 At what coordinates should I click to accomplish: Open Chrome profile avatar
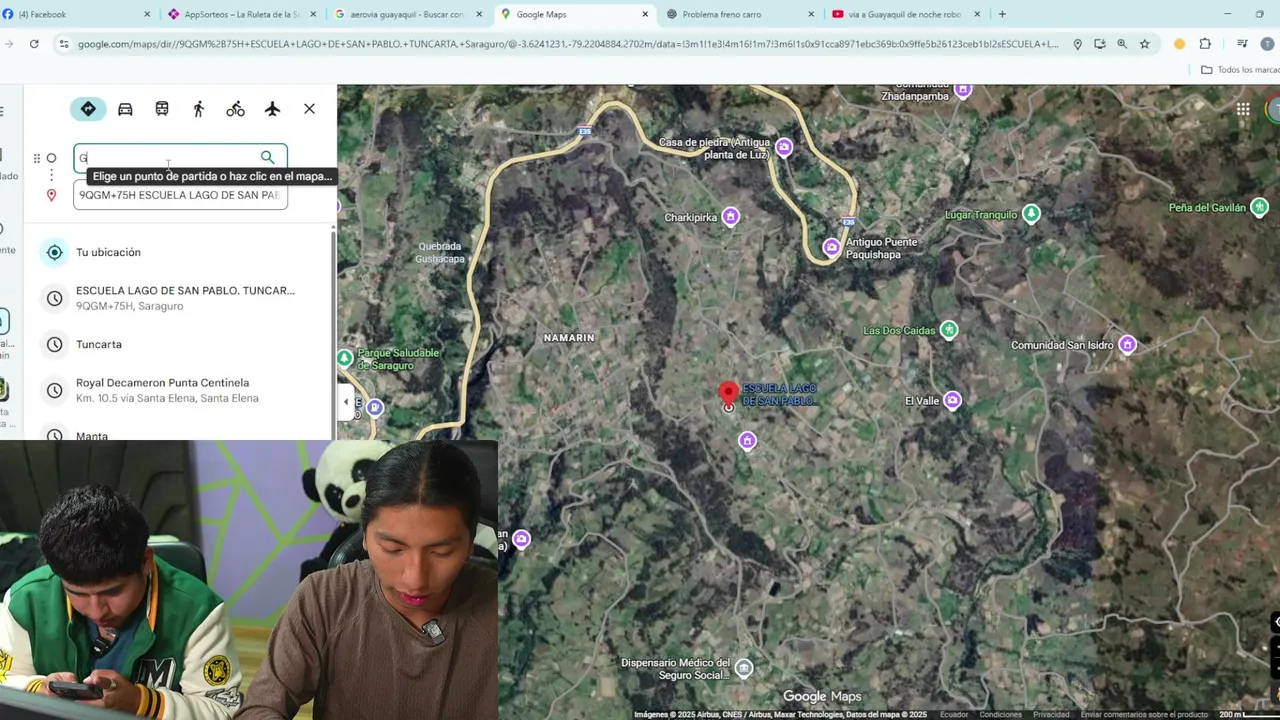pos(1268,44)
